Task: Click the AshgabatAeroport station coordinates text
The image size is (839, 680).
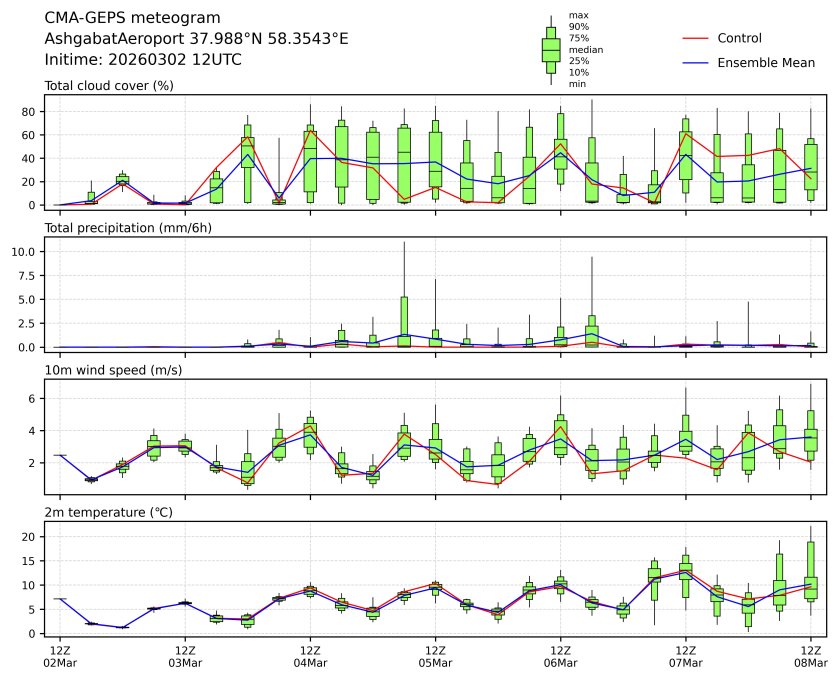Action: (196, 39)
